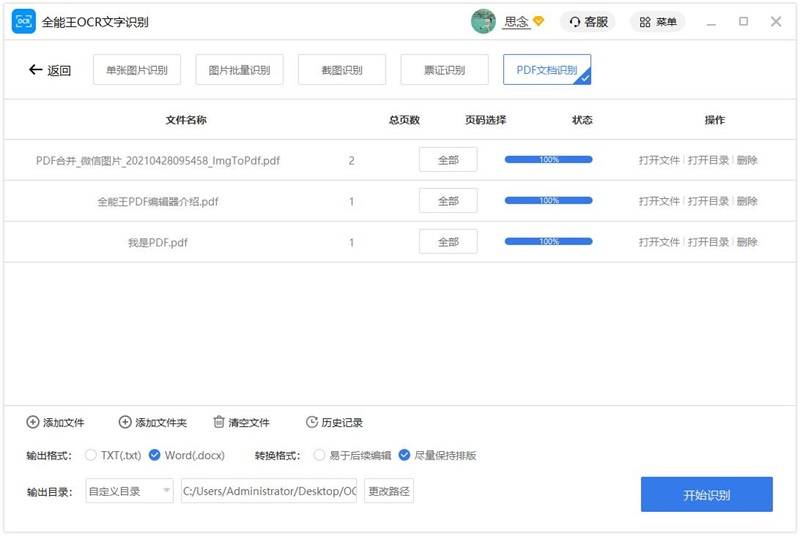Minimize the OCR window
Viewport: 800px width, 536px height.
tap(711, 22)
